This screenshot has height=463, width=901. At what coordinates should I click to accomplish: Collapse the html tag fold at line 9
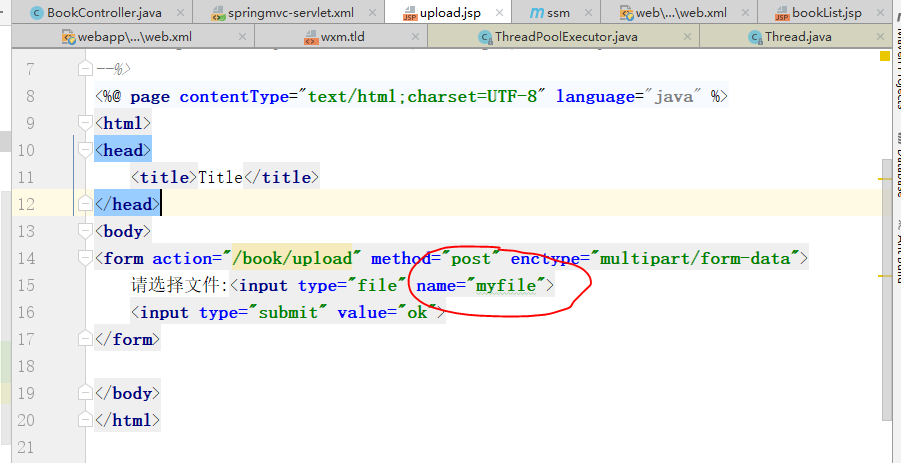coord(84,123)
